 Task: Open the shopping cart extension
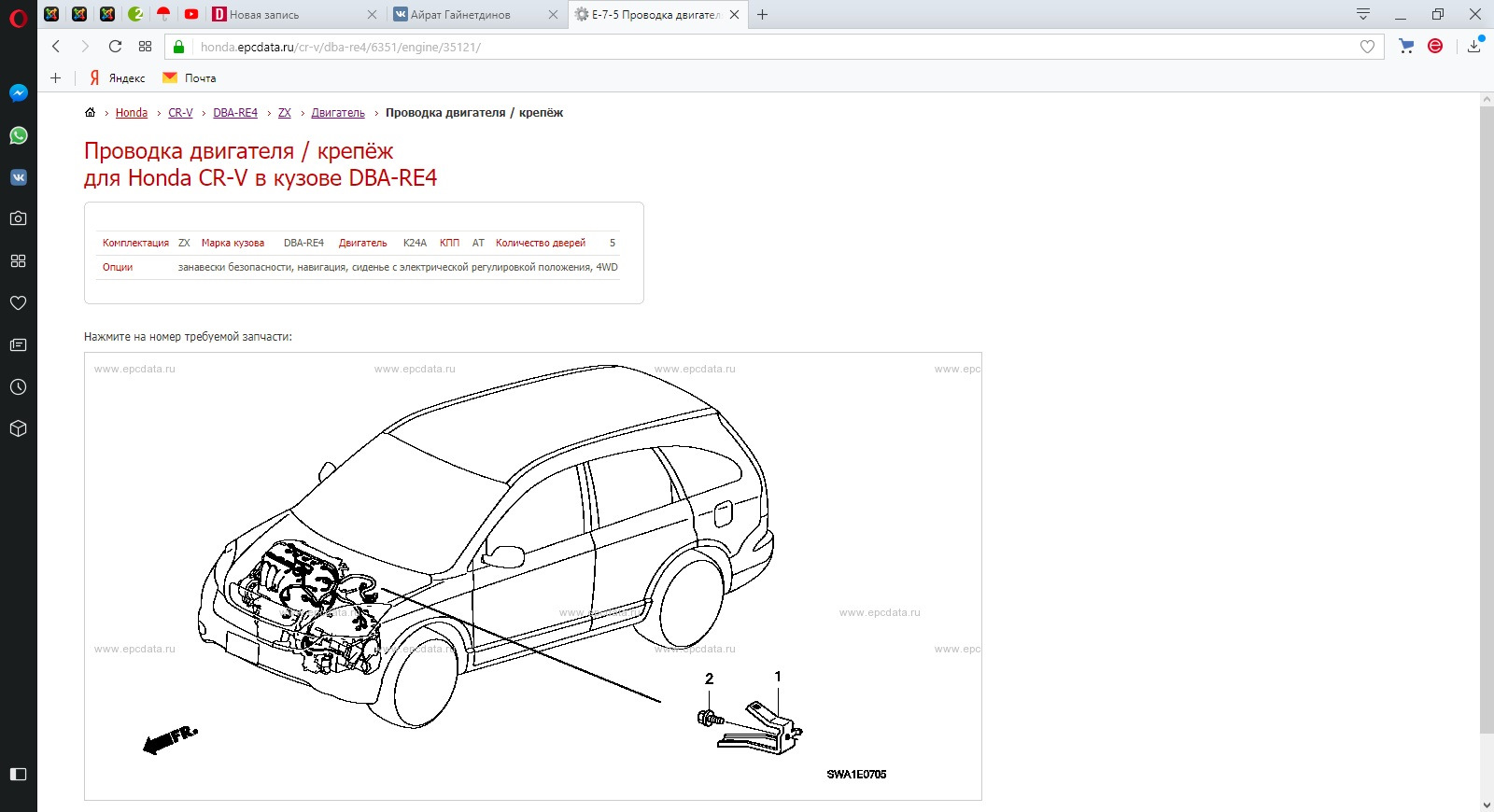(x=1406, y=47)
